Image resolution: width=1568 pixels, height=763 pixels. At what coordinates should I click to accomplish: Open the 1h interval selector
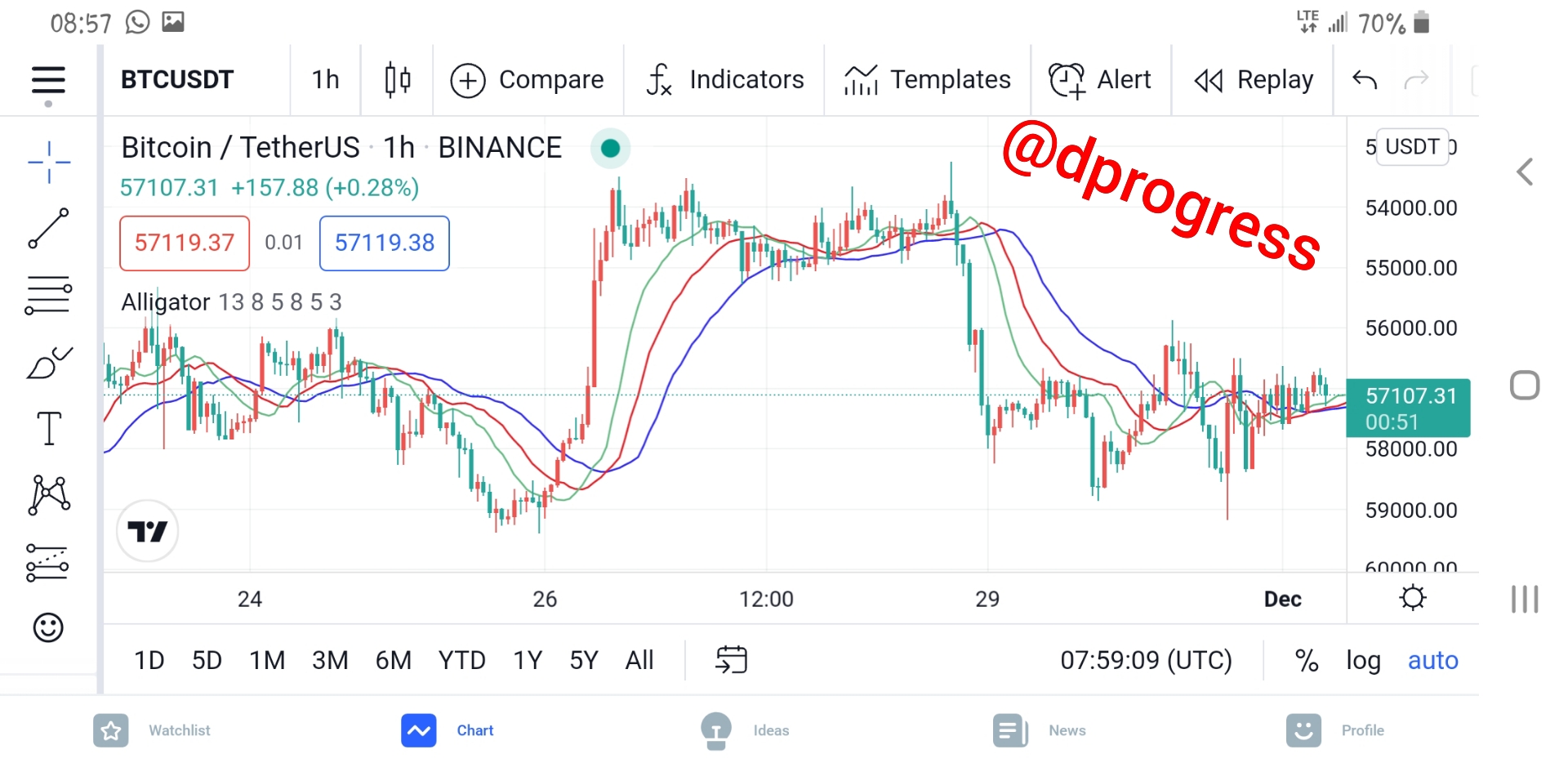coord(325,80)
